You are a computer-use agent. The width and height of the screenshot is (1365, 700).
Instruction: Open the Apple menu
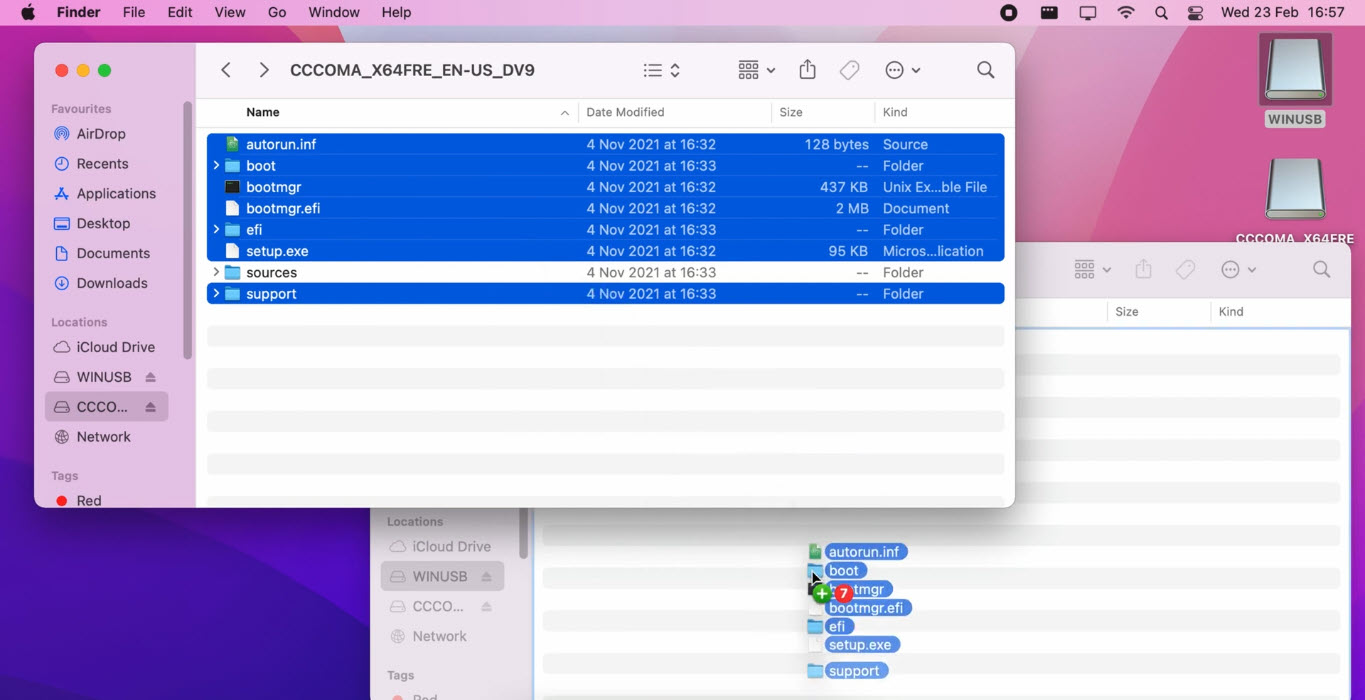28,12
